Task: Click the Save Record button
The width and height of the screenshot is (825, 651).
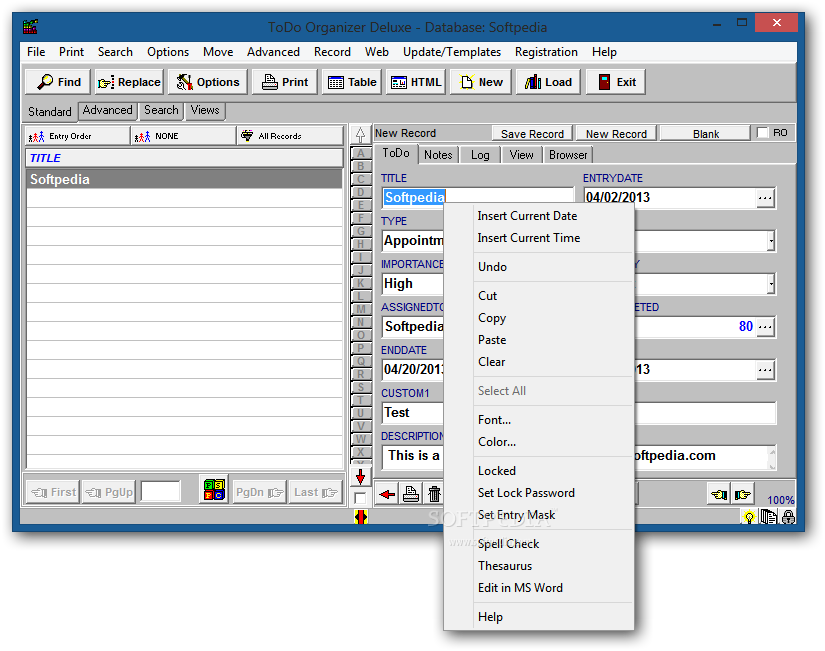Action: (532, 134)
